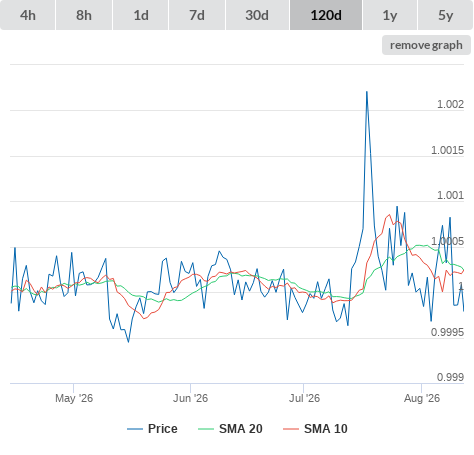474x455 pixels.
Task: Switch chart to 1y range
Action: (x=390, y=15)
